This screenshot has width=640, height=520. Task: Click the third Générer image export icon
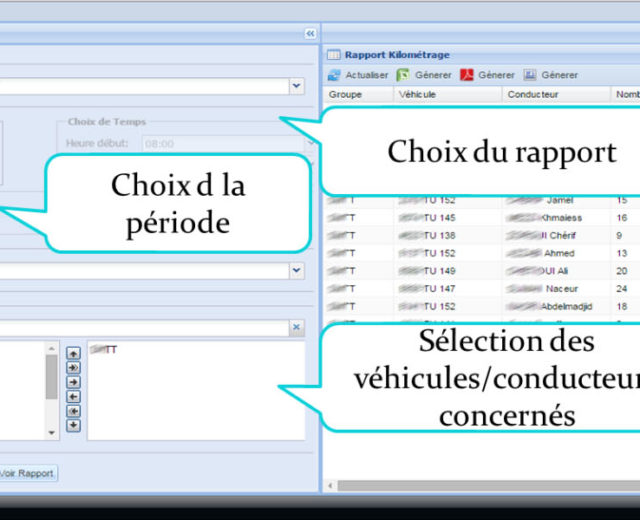[530, 75]
